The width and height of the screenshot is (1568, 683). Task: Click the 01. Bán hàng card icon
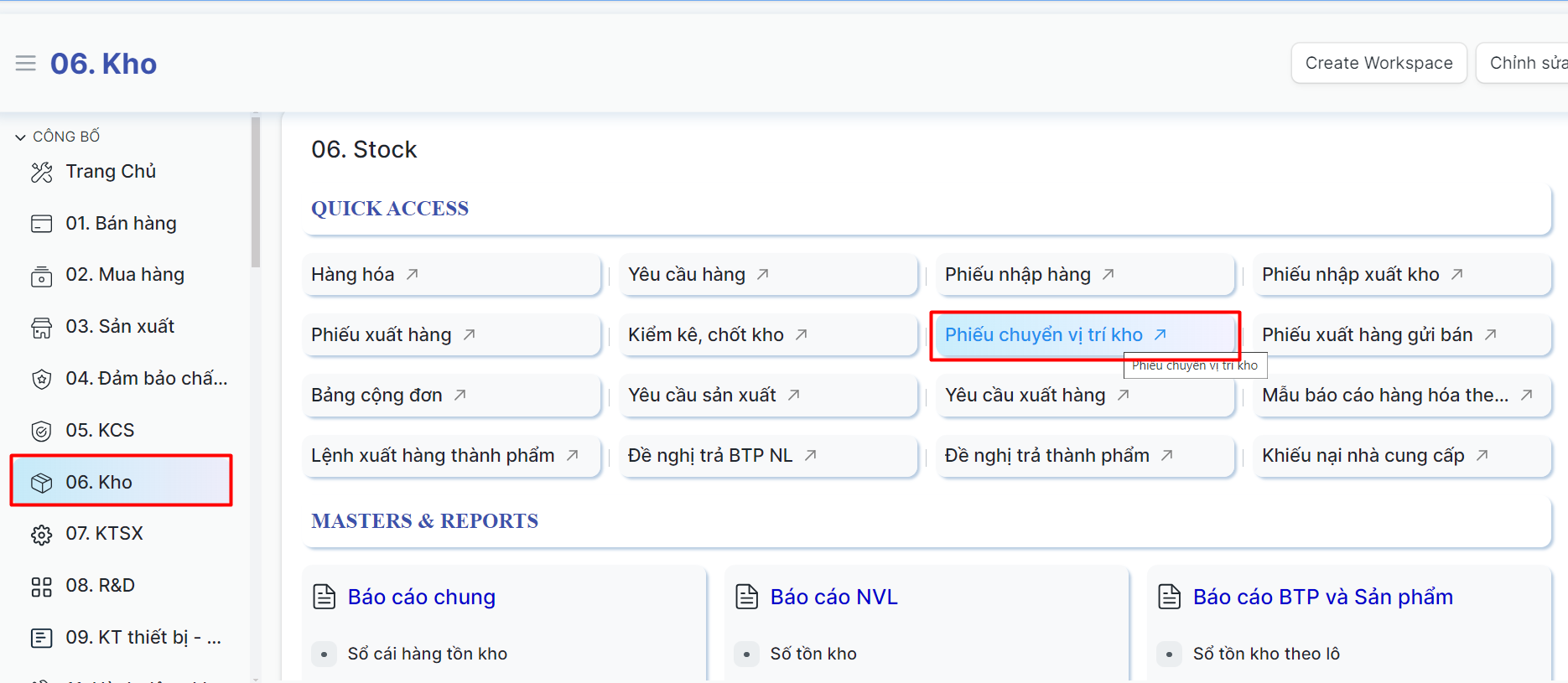click(41, 224)
